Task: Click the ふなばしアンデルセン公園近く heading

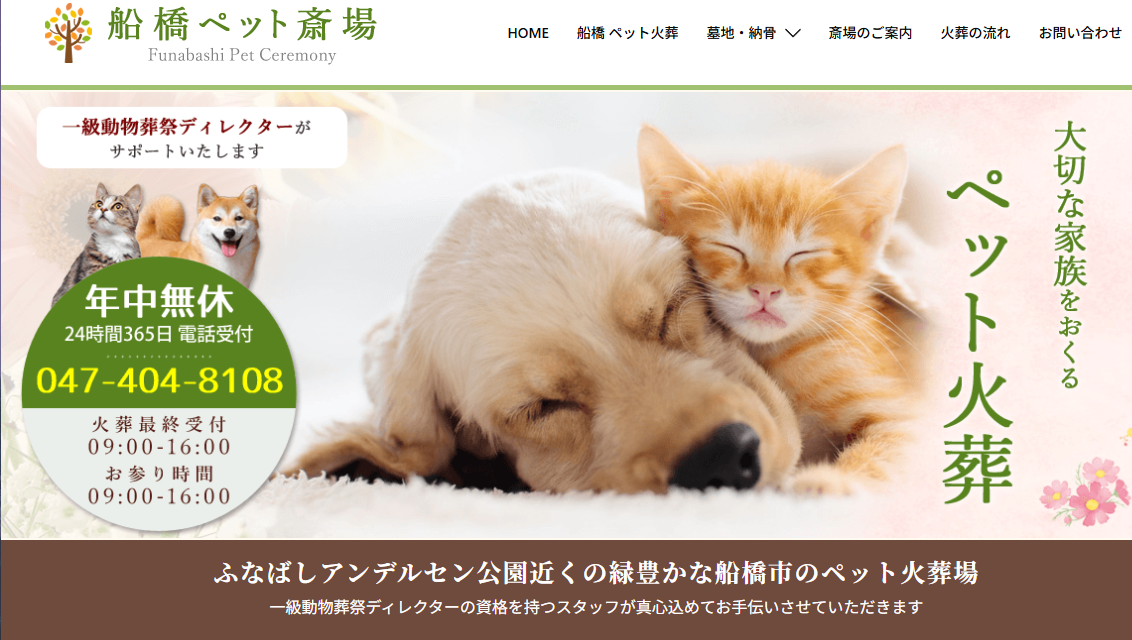Action: click(596, 573)
